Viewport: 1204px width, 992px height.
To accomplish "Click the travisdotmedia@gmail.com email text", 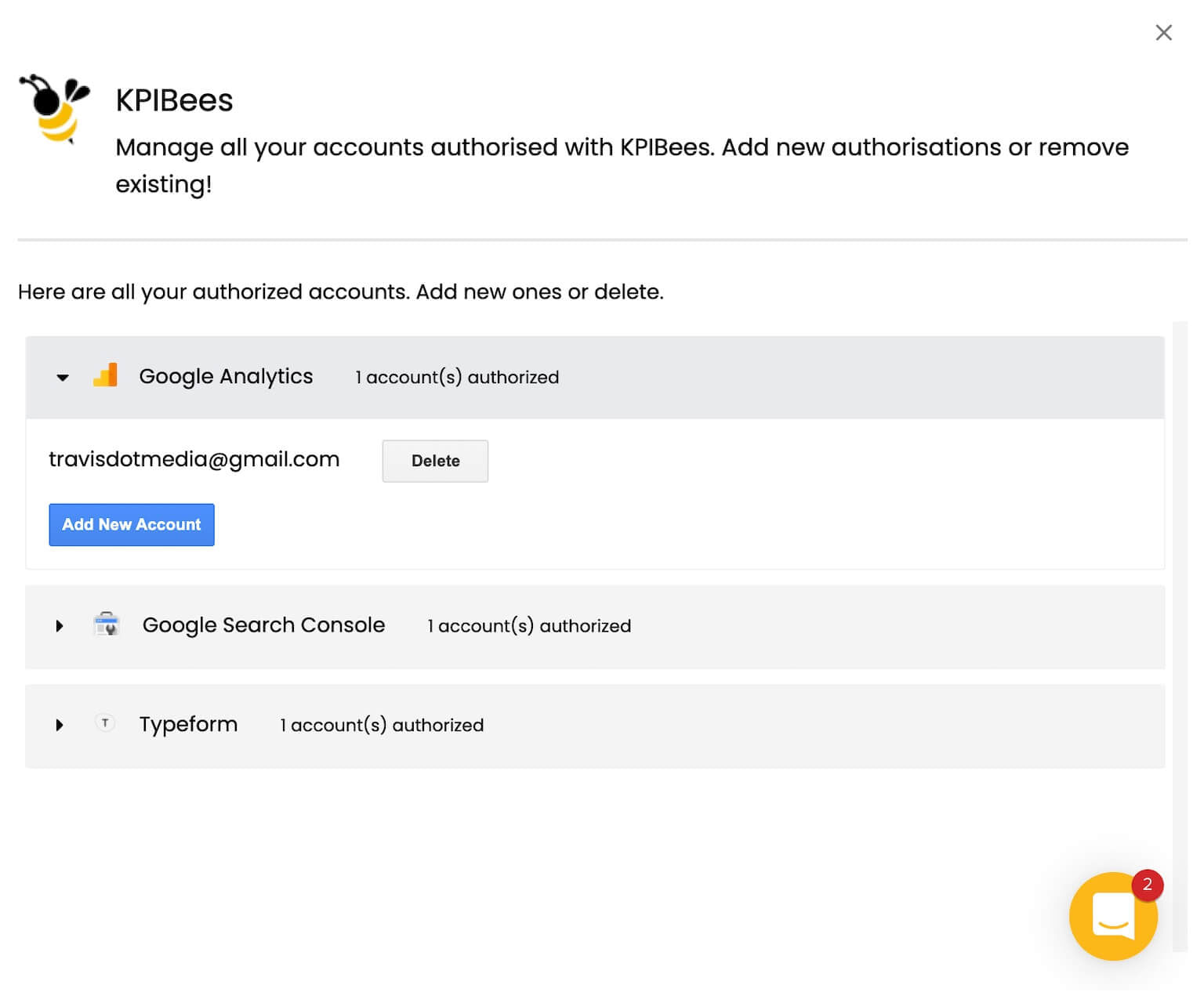I will tap(194, 460).
